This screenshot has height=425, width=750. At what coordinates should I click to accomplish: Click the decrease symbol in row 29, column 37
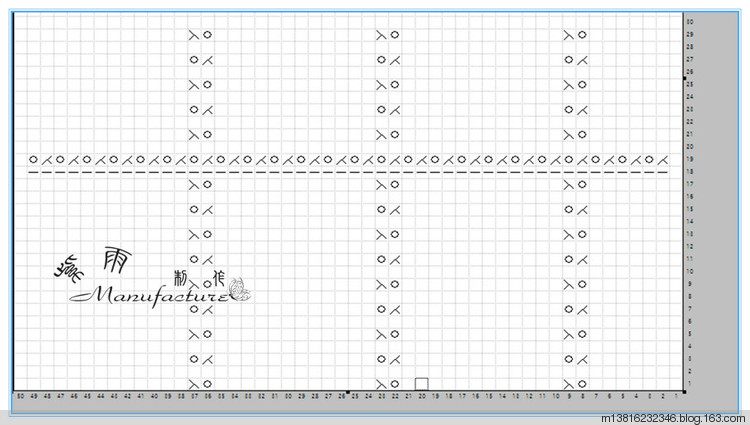[x=194, y=35]
